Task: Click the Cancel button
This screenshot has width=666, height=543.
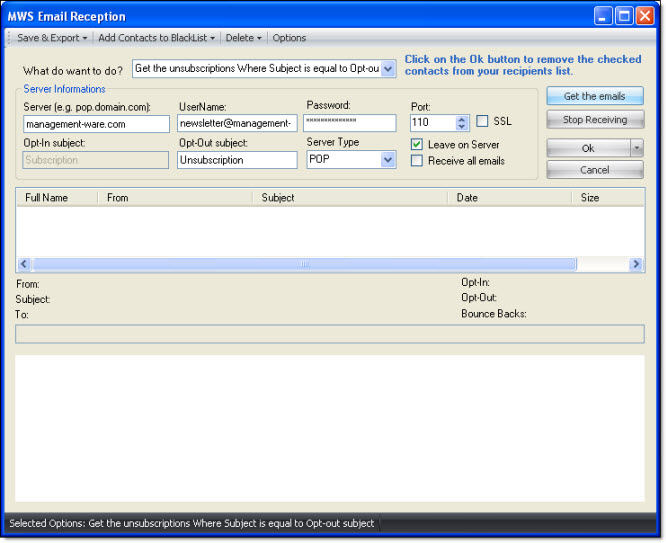Action: [x=595, y=170]
